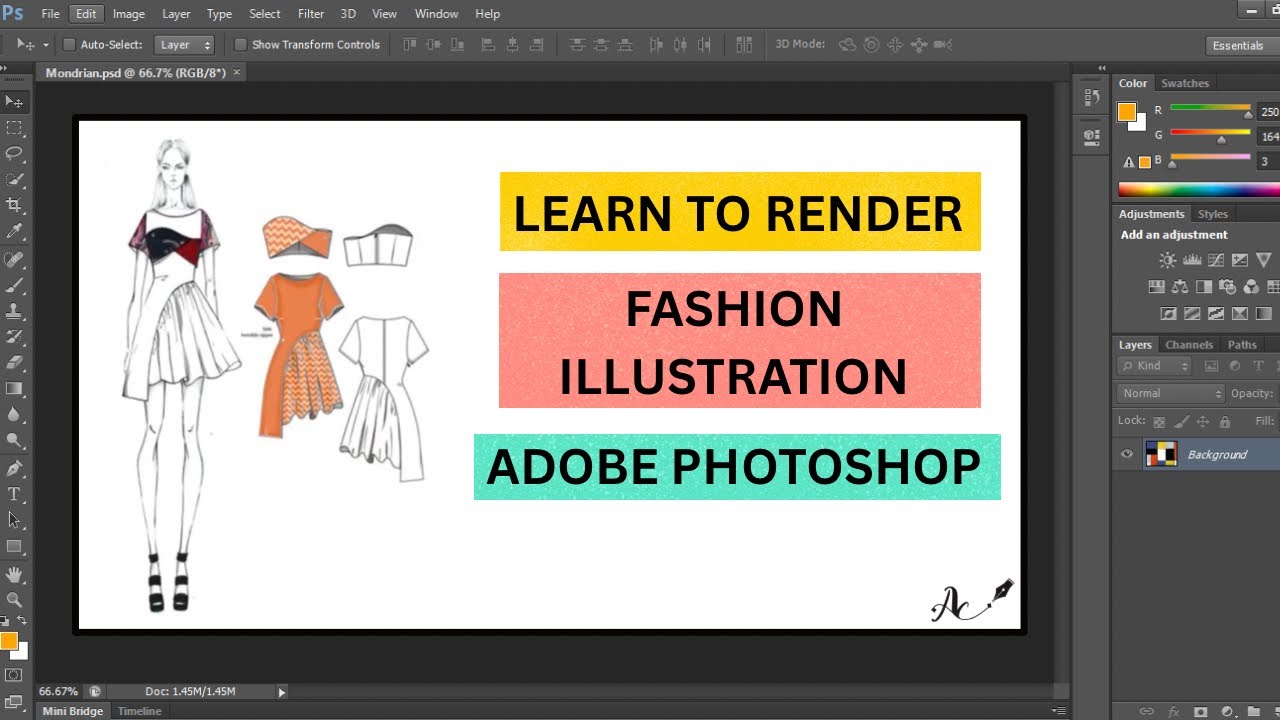
Task: Hide the Background layer eye icon
Action: [x=1127, y=454]
